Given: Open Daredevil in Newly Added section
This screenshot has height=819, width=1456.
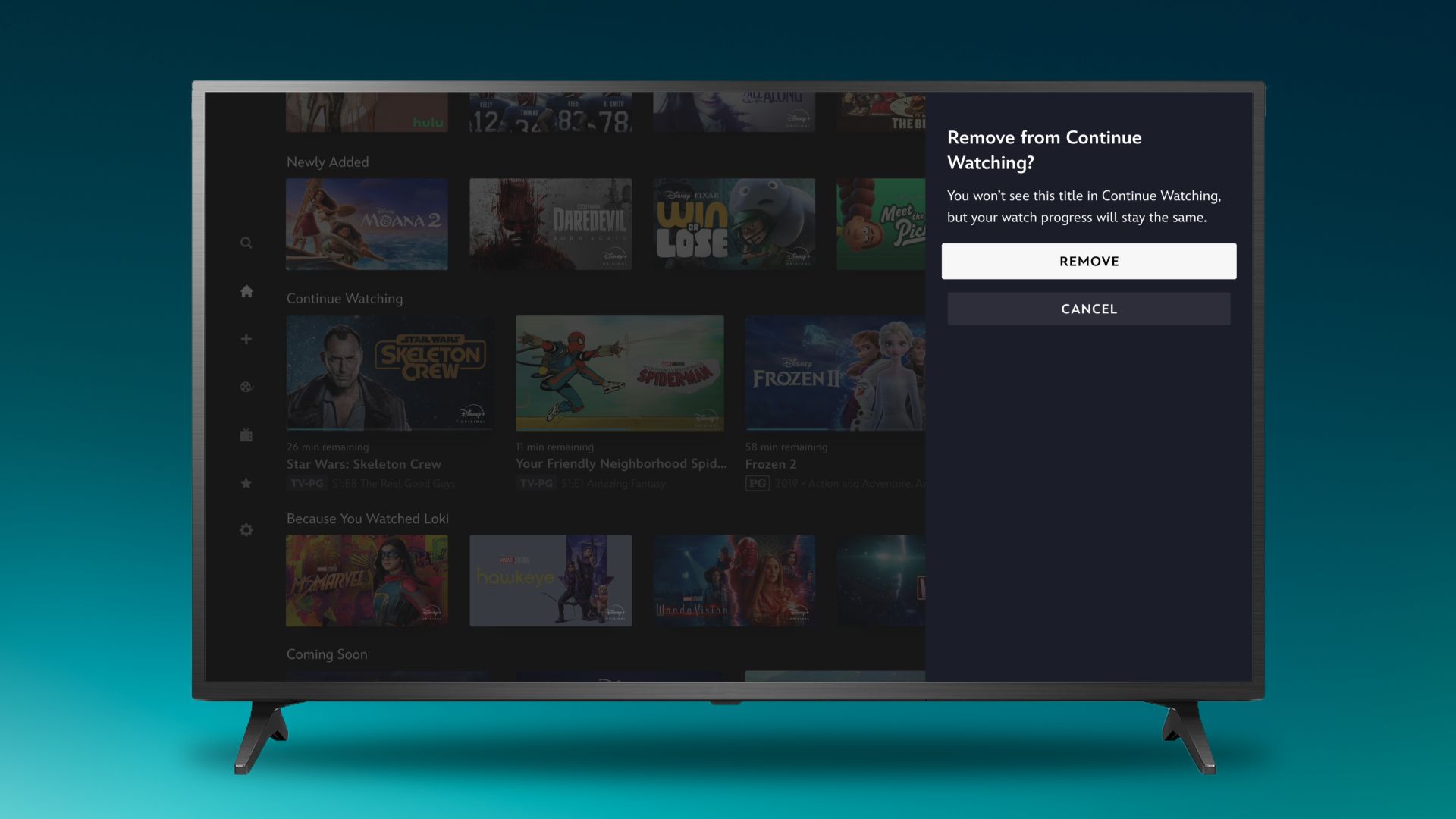Looking at the screenshot, I should (550, 224).
